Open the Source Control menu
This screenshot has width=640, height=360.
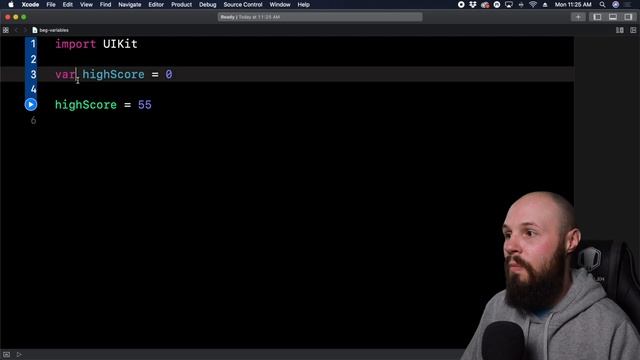point(243,4)
